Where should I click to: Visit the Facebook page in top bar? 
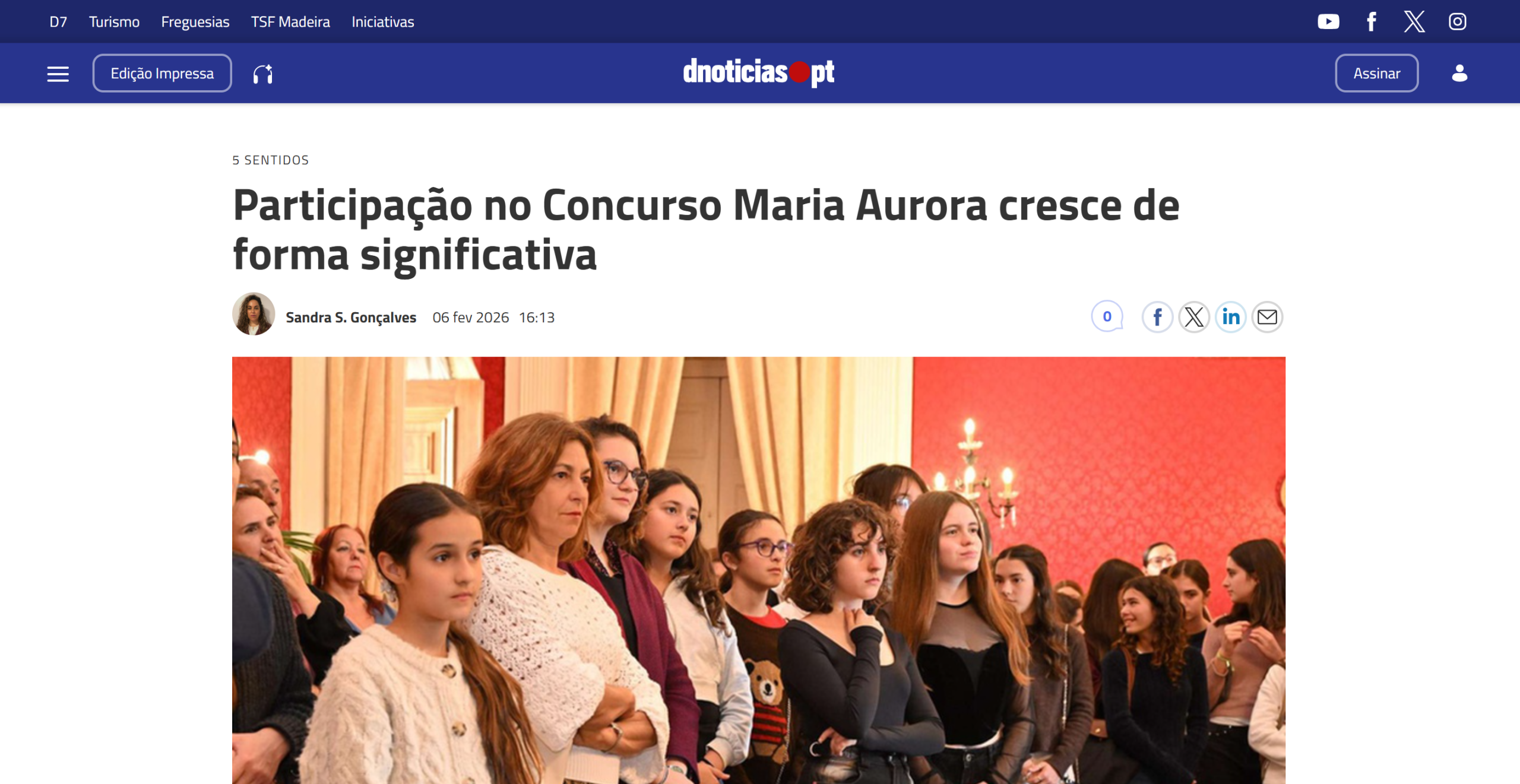click(x=1372, y=22)
